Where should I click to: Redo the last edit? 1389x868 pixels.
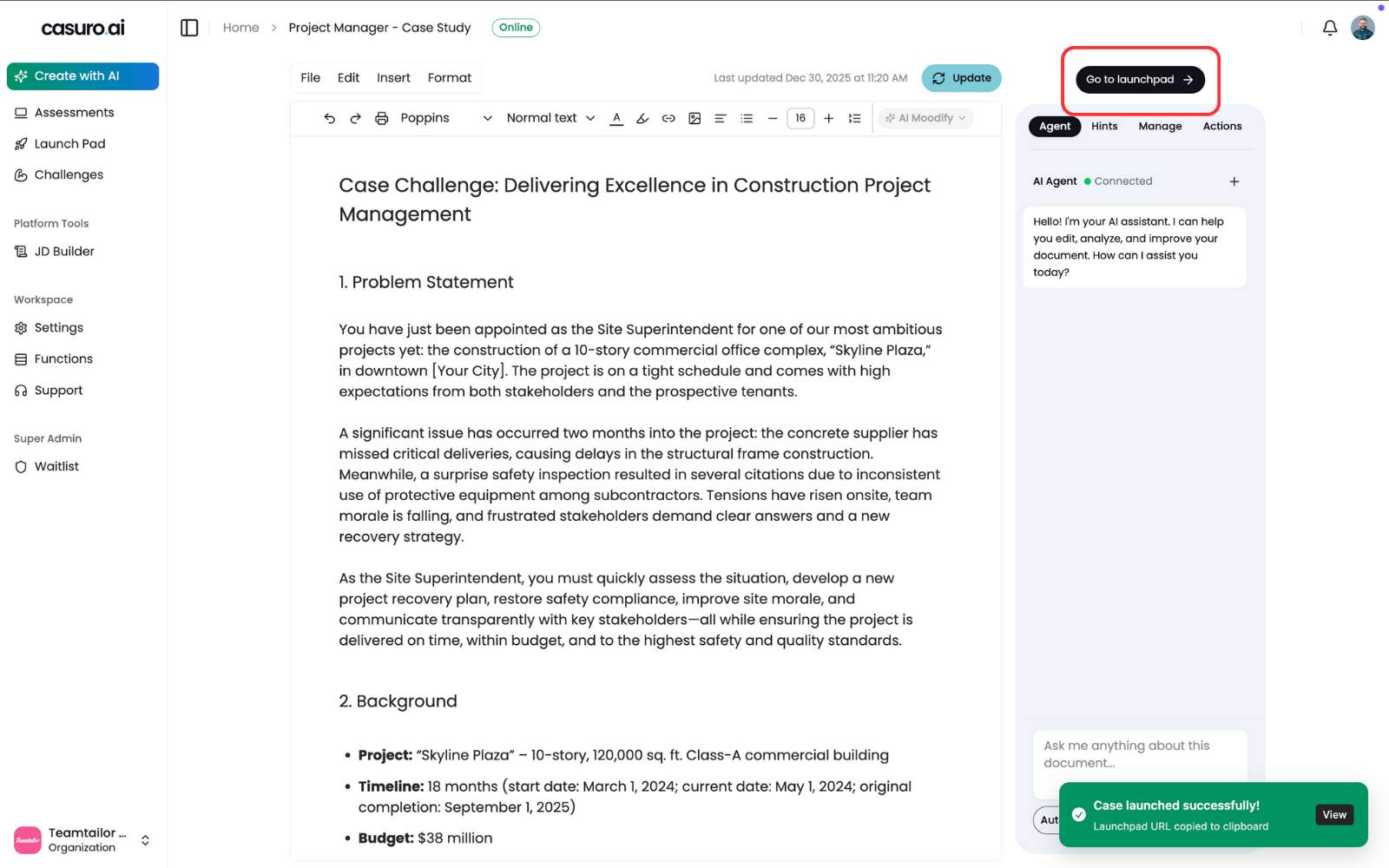pyautogui.click(x=355, y=118)
